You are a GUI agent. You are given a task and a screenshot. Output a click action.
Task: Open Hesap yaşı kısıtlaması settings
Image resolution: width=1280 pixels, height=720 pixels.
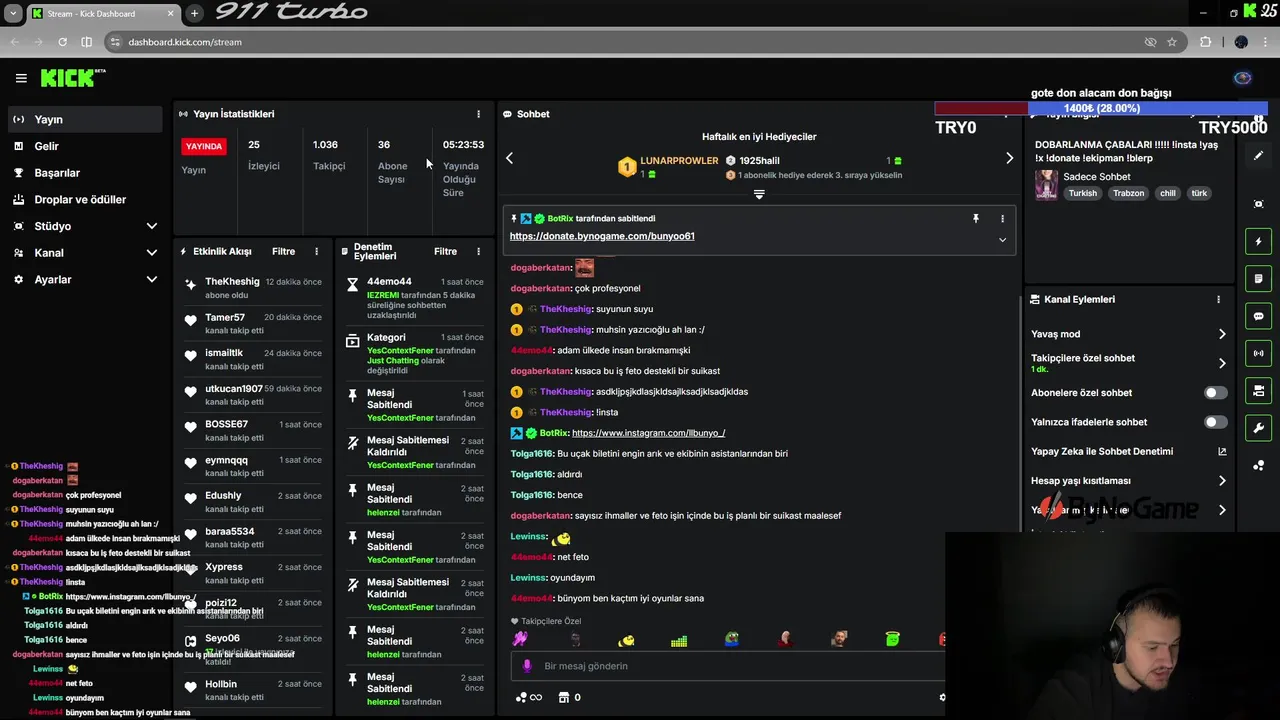pyautogui.click(x=1128, y=481)
